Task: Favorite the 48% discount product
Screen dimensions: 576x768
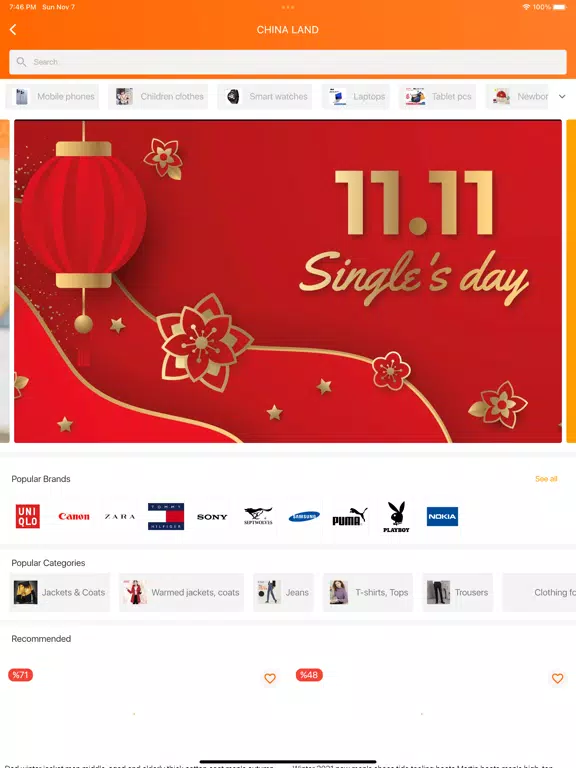Action: point(557,678)
